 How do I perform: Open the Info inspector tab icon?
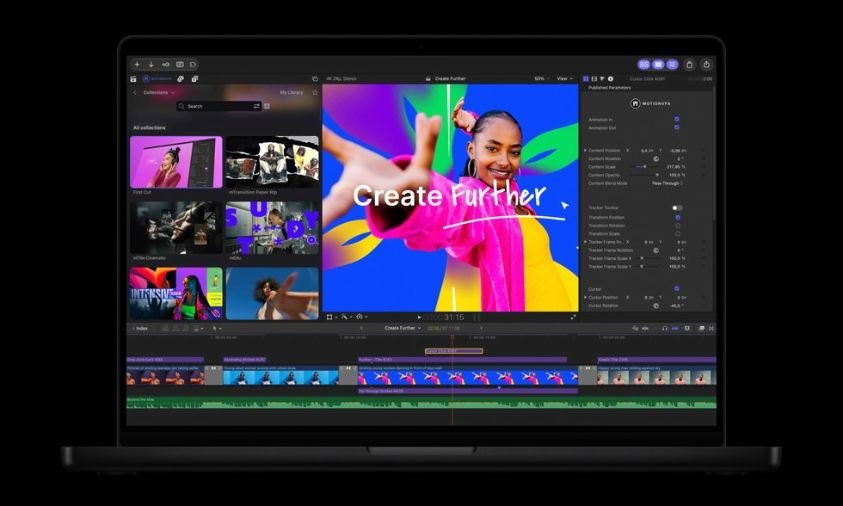click(610, 79)
